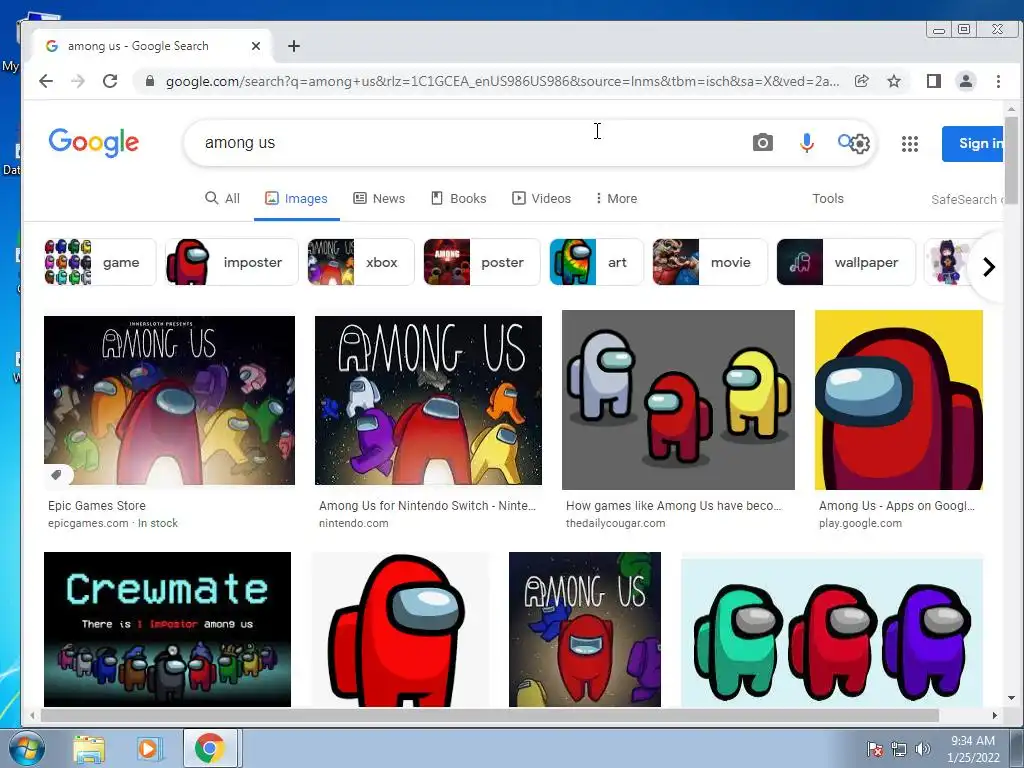Switch to the Videos tab
The image size is (1024, 768).
541,199
